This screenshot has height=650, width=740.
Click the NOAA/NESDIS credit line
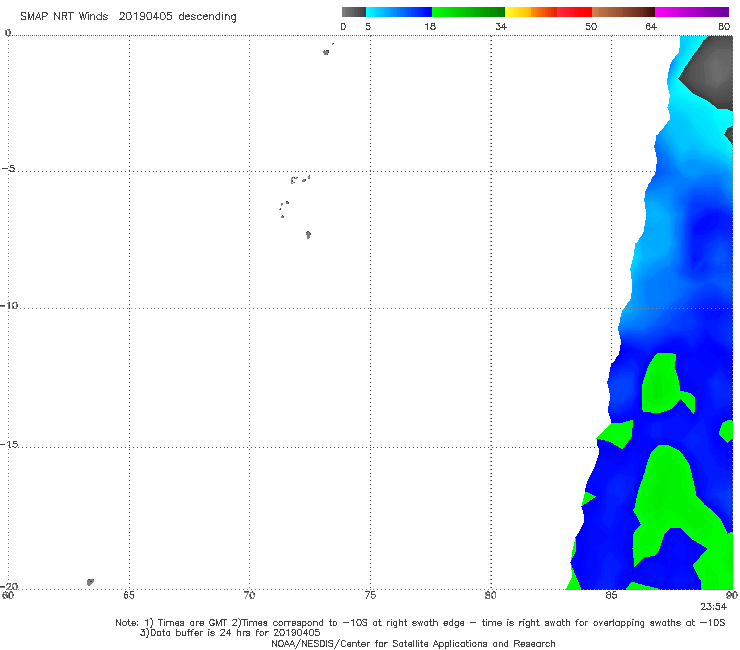pyautogui.click(x=413, y=643)
